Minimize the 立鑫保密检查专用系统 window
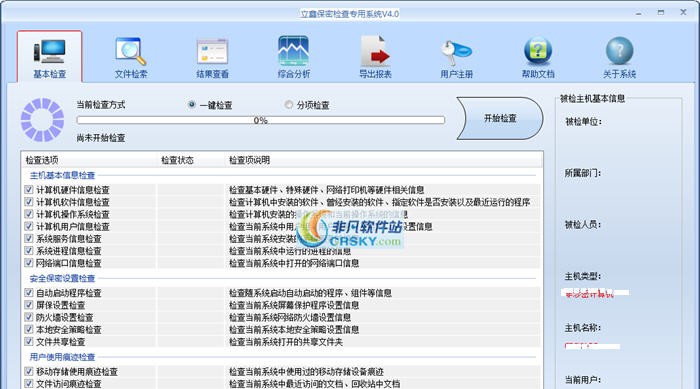700x389 pixels. [639, 13]
